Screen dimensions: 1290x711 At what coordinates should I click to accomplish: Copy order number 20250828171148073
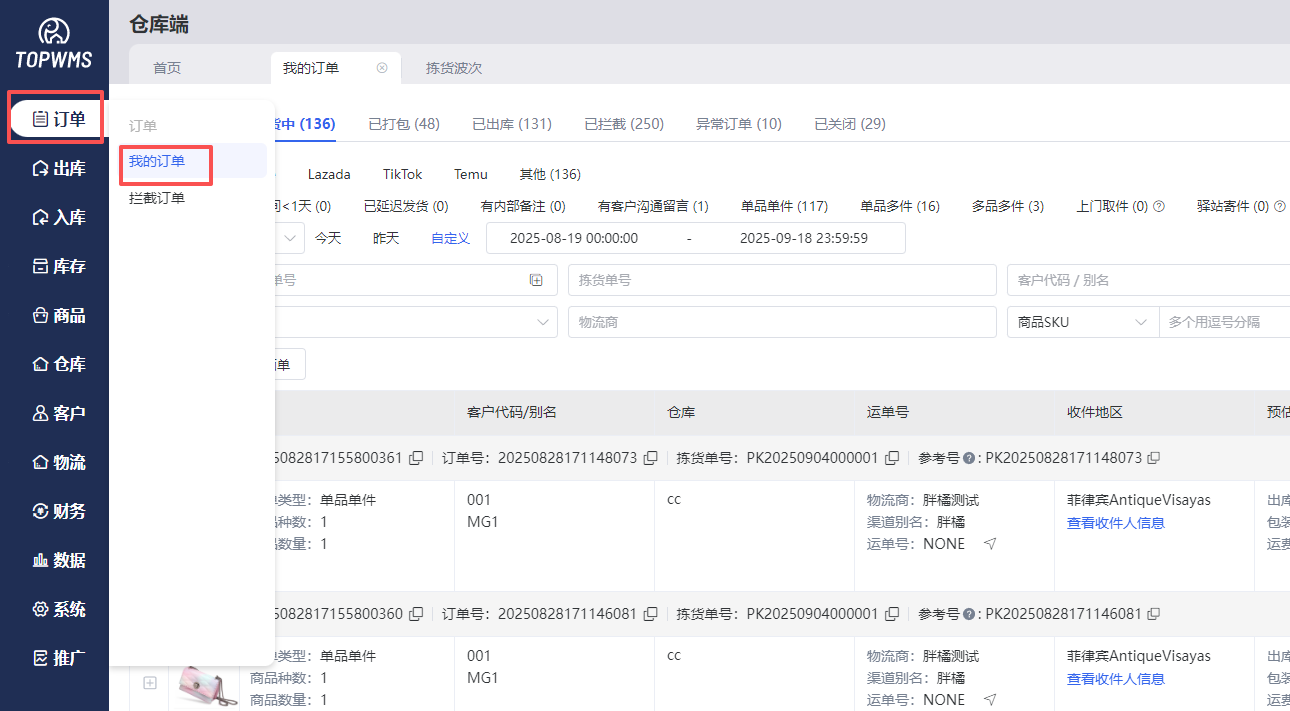pos(651,458)
